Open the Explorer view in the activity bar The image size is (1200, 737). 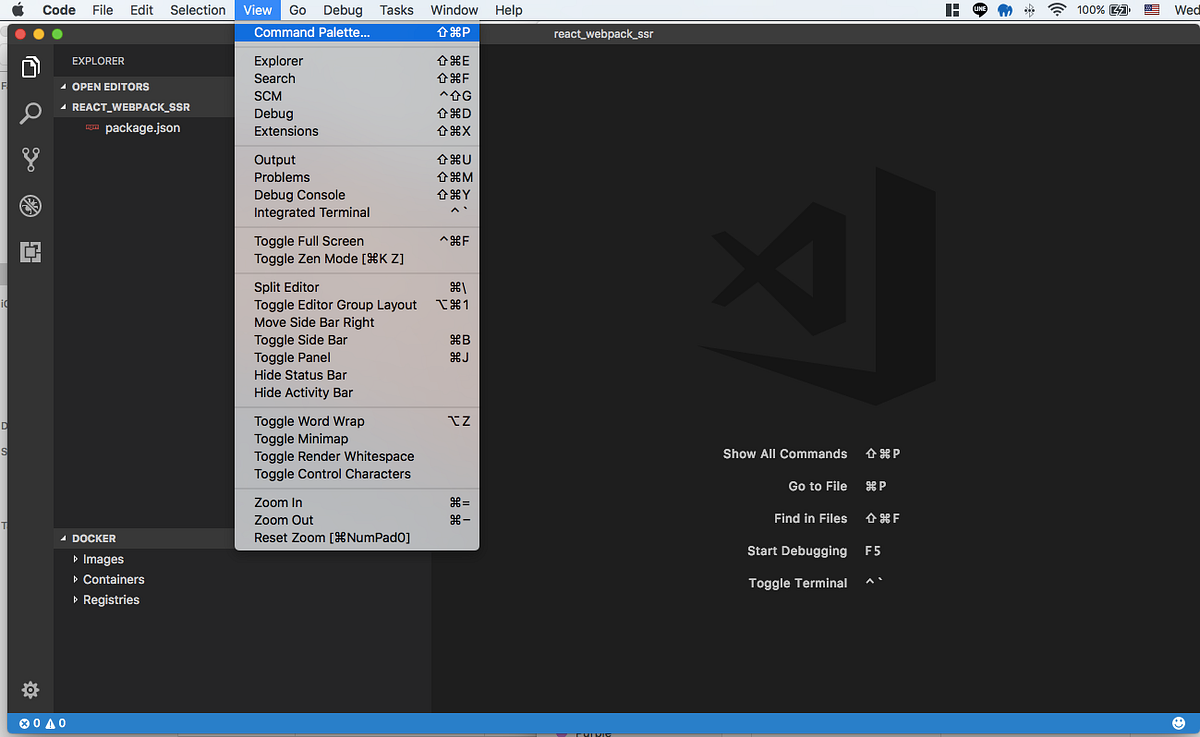tap(29, 66)
